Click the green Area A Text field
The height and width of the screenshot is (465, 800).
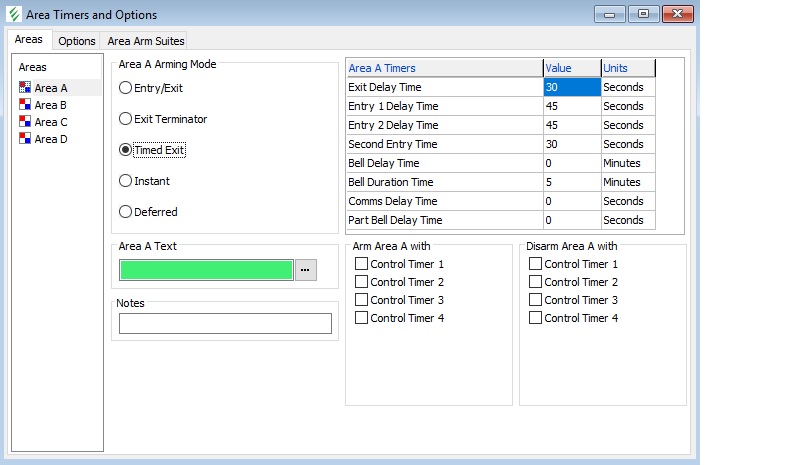click(206, 270)
